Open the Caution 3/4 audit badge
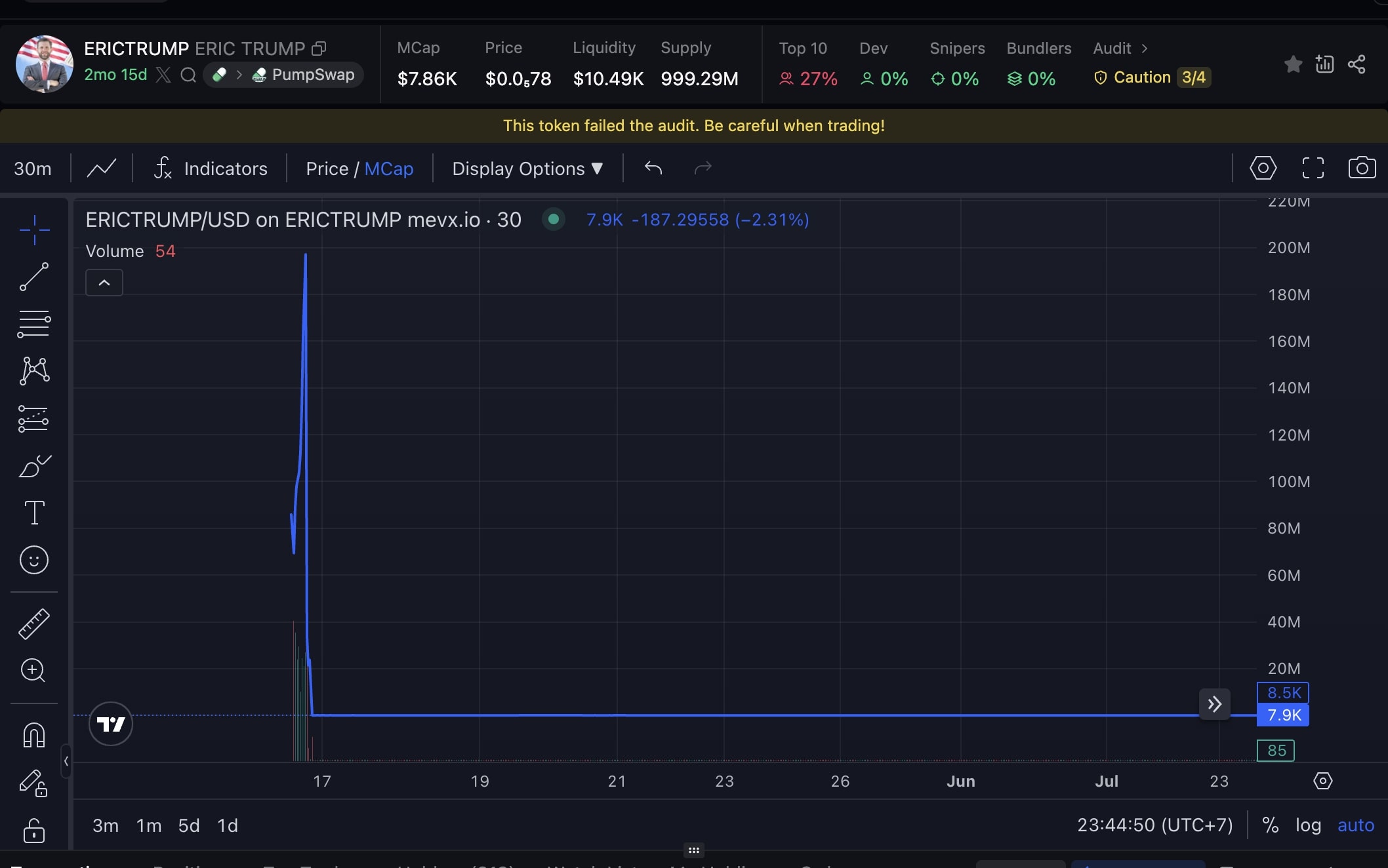 [x=1152, y=77]
